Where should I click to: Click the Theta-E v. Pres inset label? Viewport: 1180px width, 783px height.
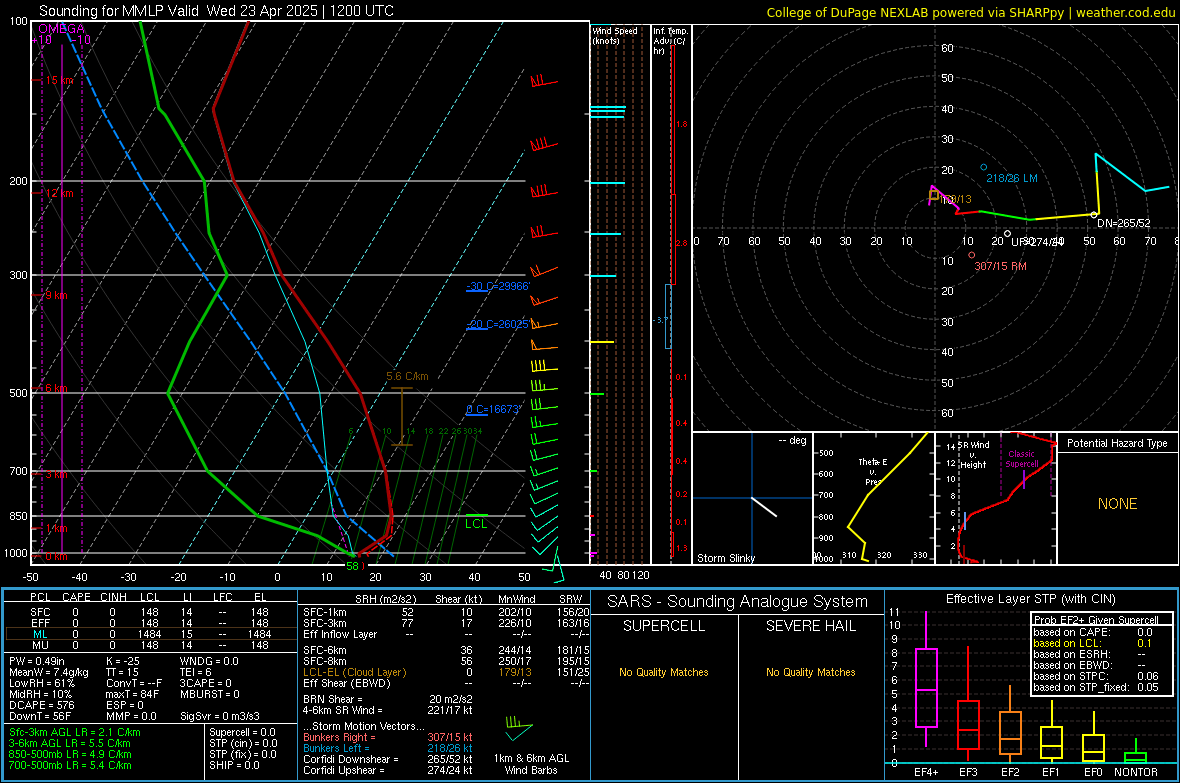pos(873,472)
